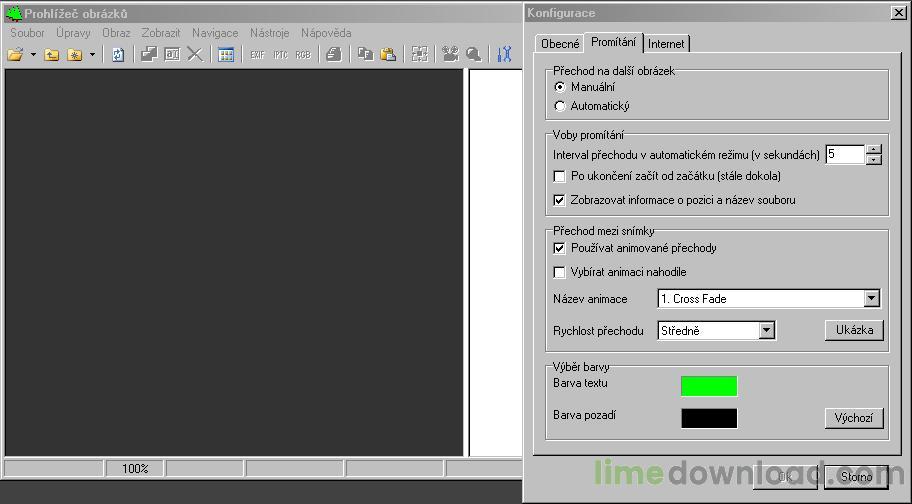The height and width of the screenshot is (504, 912).
Task: Click the favorite folders star icon
Action: (75, 55)
